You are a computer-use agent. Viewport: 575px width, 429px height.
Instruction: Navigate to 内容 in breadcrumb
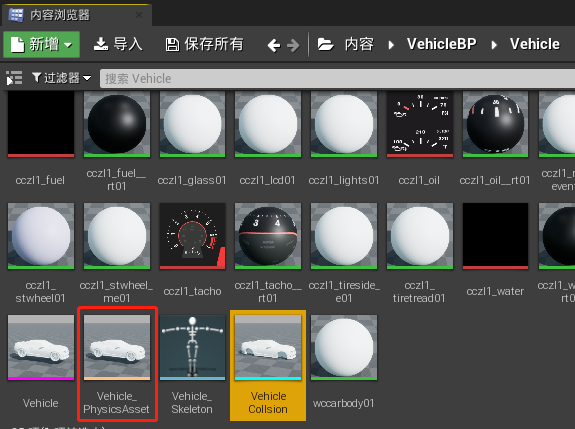(359, 44)
